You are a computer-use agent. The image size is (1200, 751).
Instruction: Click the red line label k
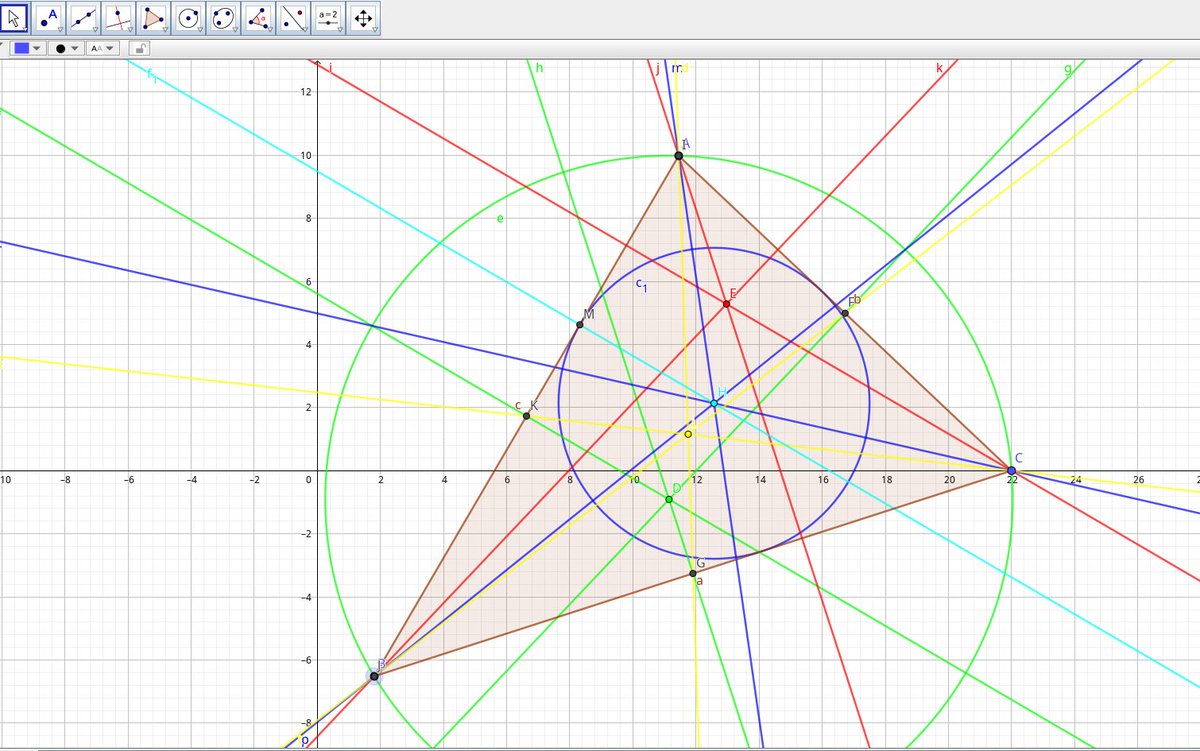939,68
